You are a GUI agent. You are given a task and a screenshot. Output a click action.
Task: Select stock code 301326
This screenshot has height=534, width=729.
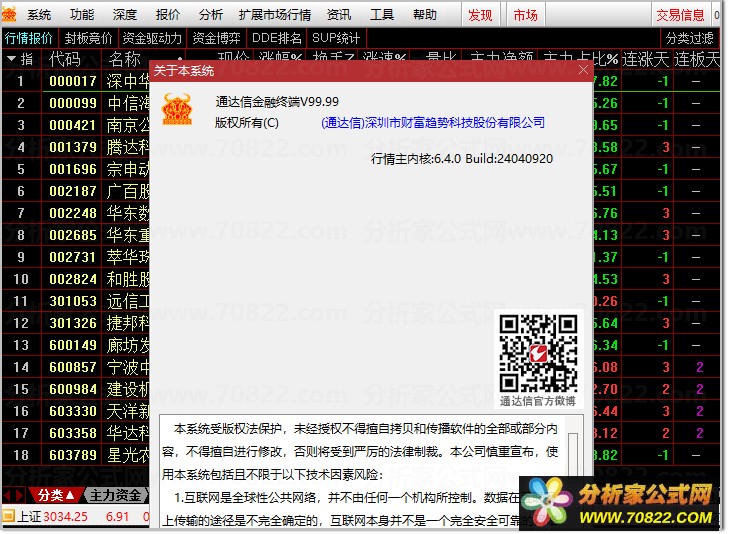point(73,323)
